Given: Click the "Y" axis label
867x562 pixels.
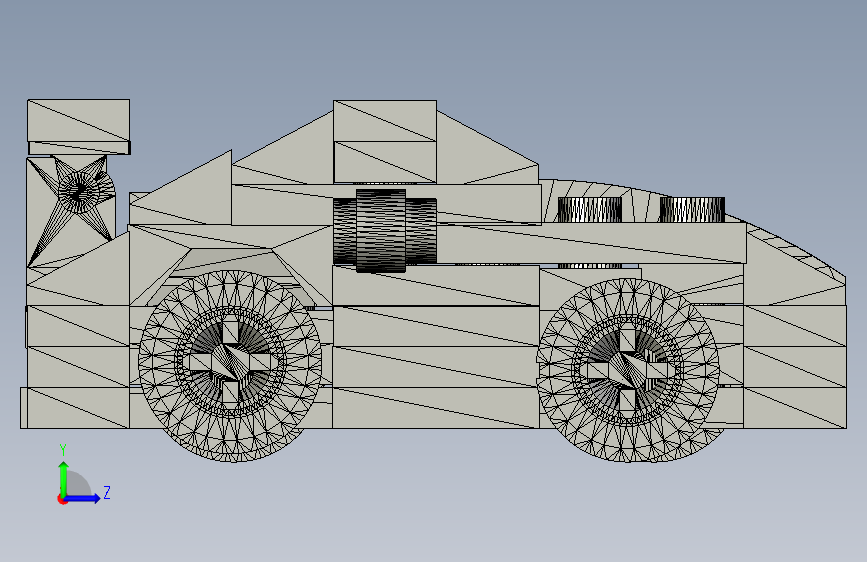Looking at the screenshot, I should tap(63, 450).
